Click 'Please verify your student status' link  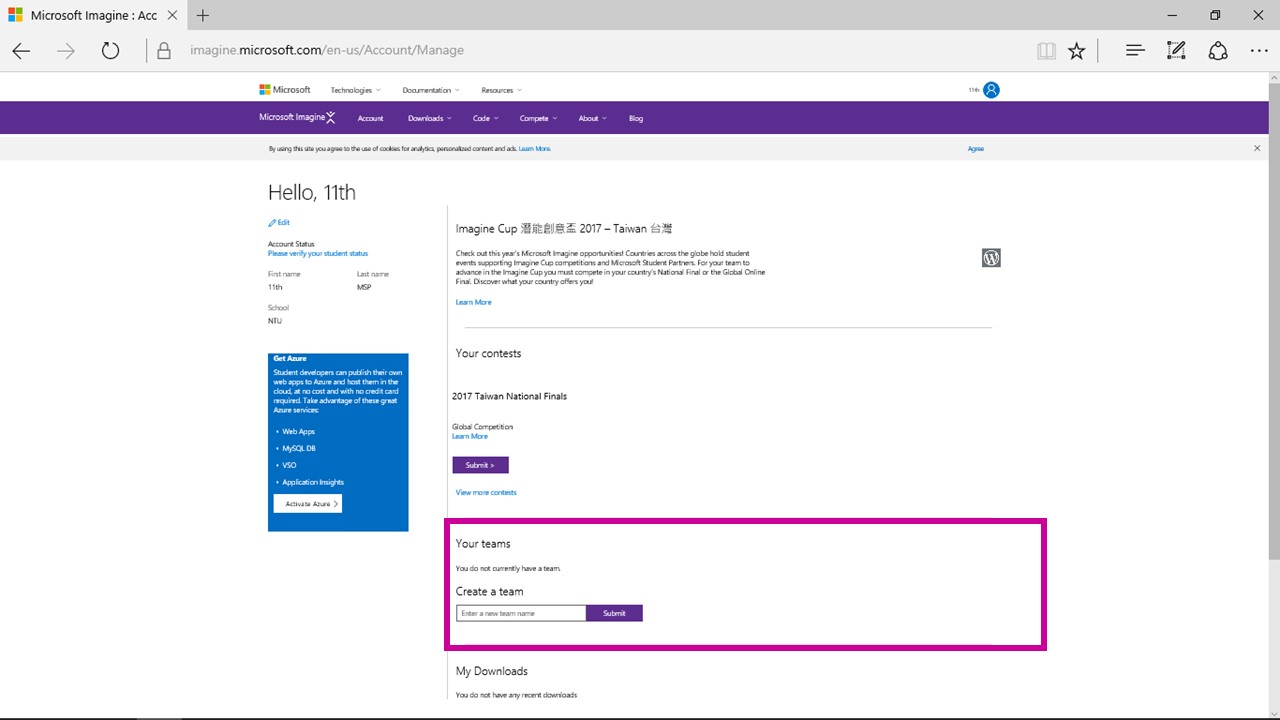[318, 254]
